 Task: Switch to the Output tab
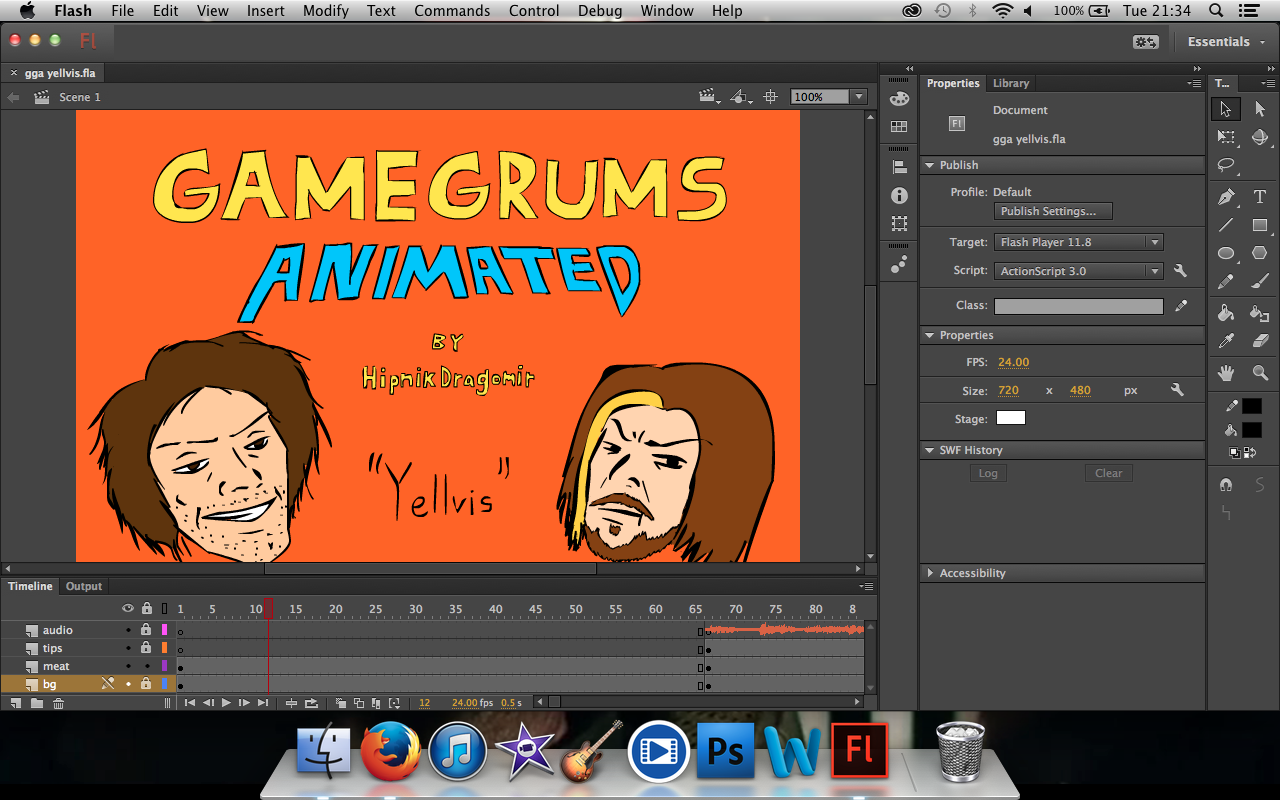coord(84,586)
